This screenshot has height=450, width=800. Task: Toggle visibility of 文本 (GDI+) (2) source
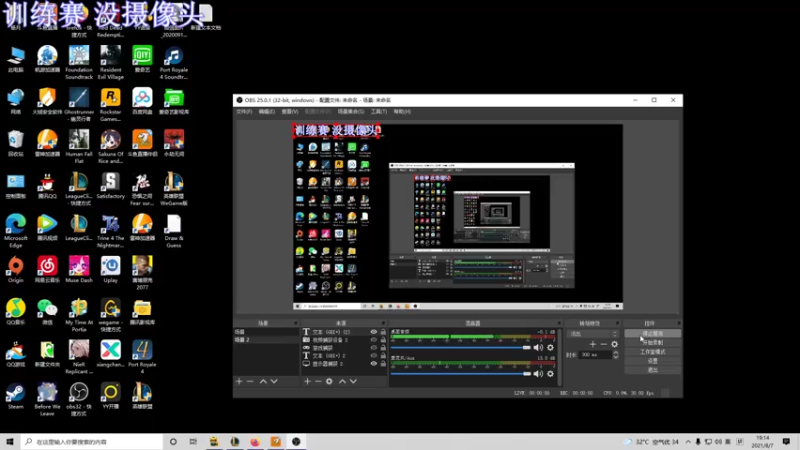pyautogui.click(x=373, y=332)
